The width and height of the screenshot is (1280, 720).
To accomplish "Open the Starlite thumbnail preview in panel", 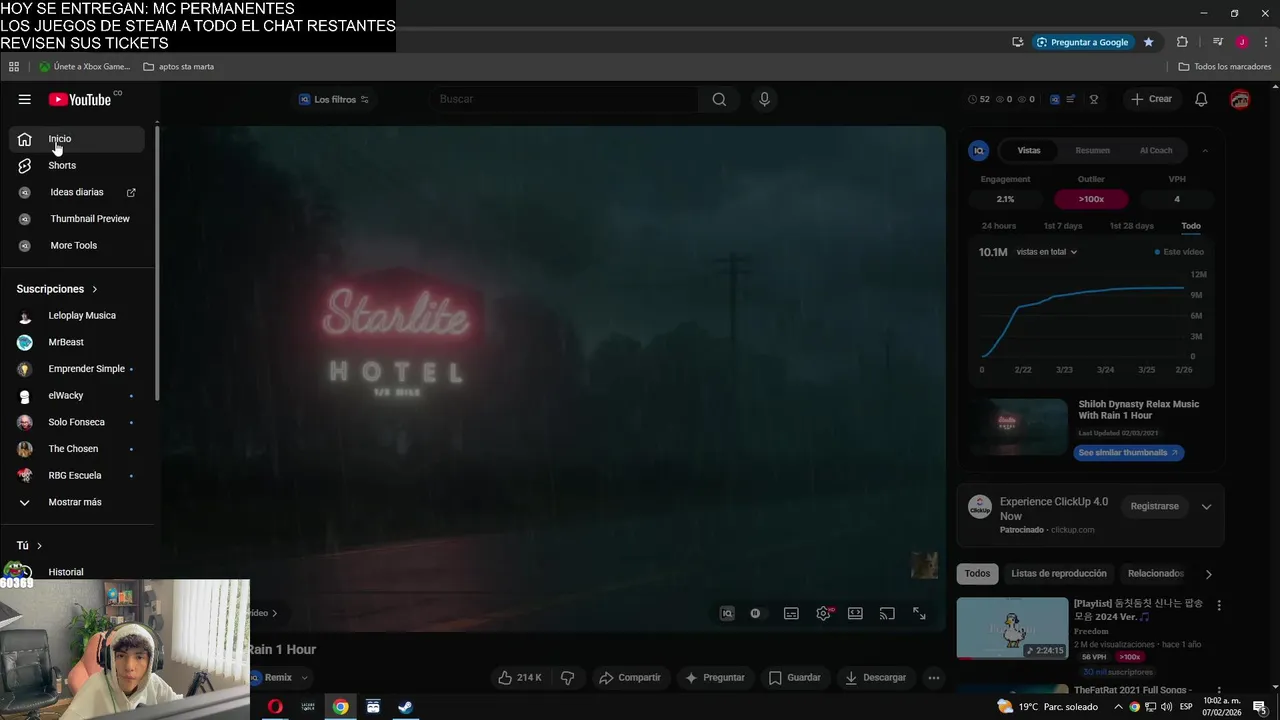I will point(1017,428).
